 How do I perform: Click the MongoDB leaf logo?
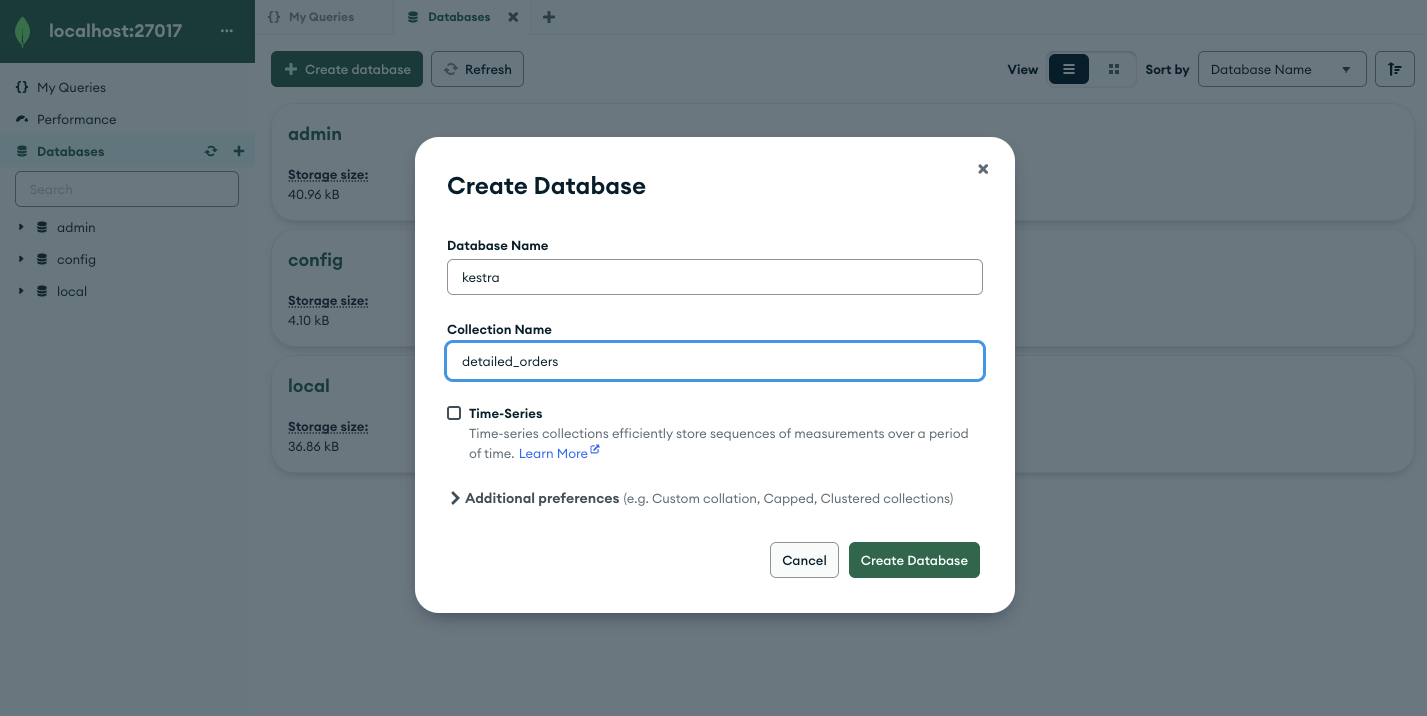(x=22, y=31)
